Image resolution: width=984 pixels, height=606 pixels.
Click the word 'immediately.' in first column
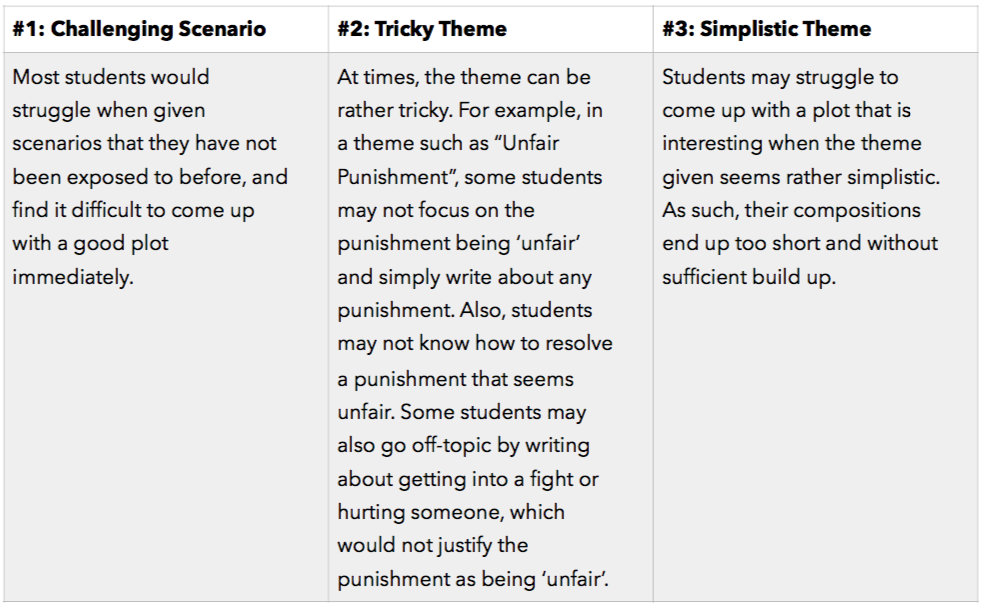(x=73, y=277)
